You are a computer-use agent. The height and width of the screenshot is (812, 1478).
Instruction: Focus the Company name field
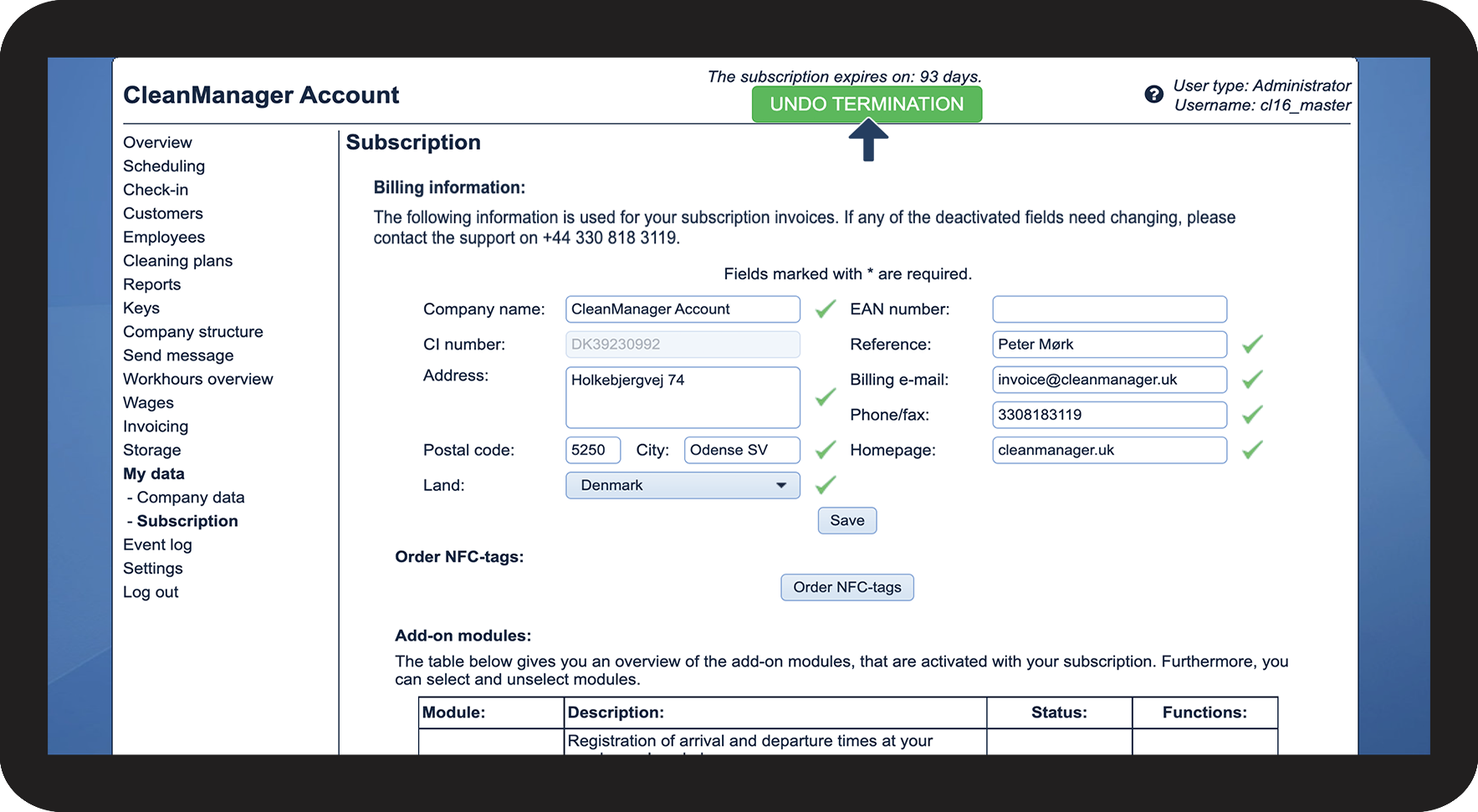tap(683, 309)
